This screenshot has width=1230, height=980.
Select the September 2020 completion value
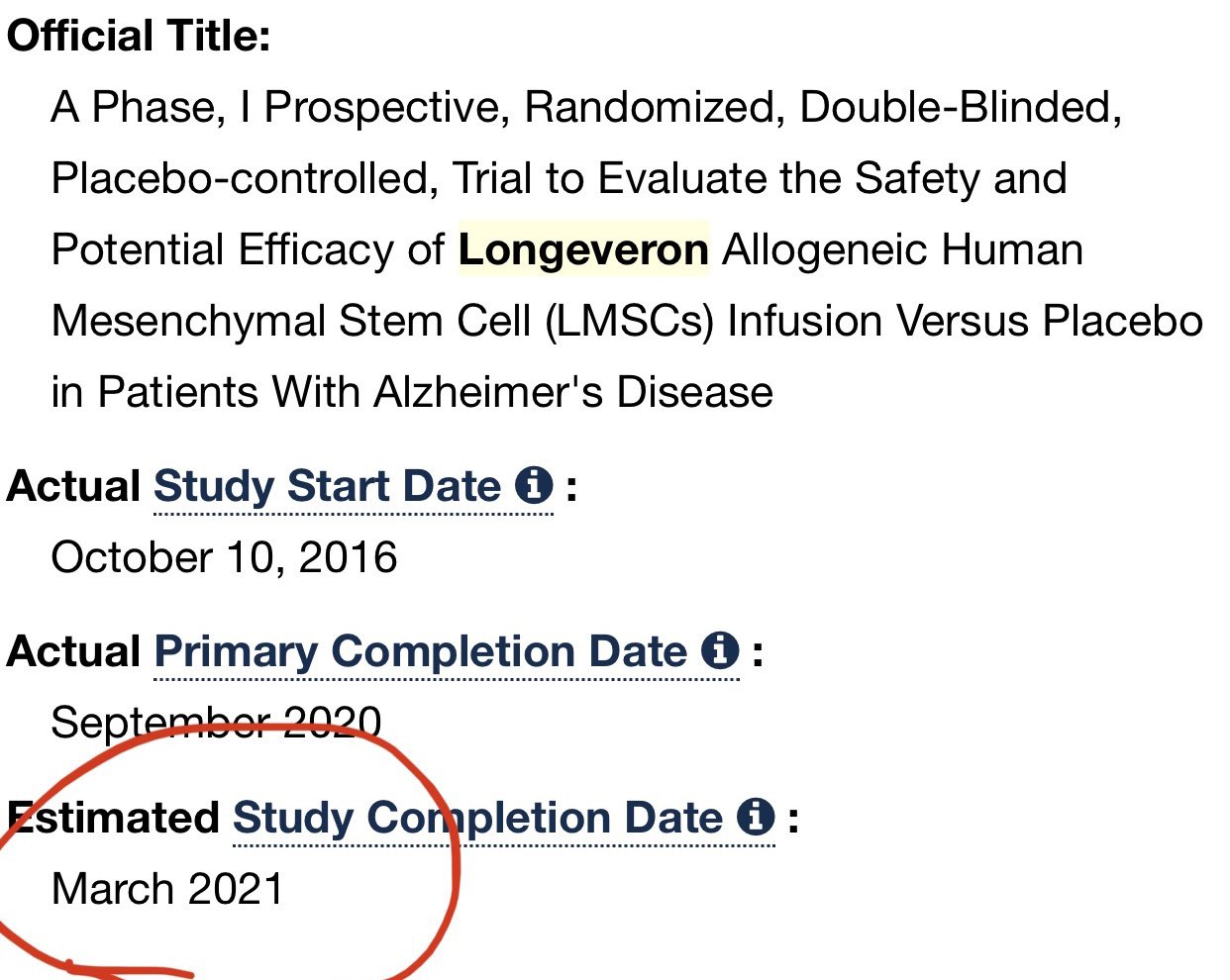coord(216,723)
